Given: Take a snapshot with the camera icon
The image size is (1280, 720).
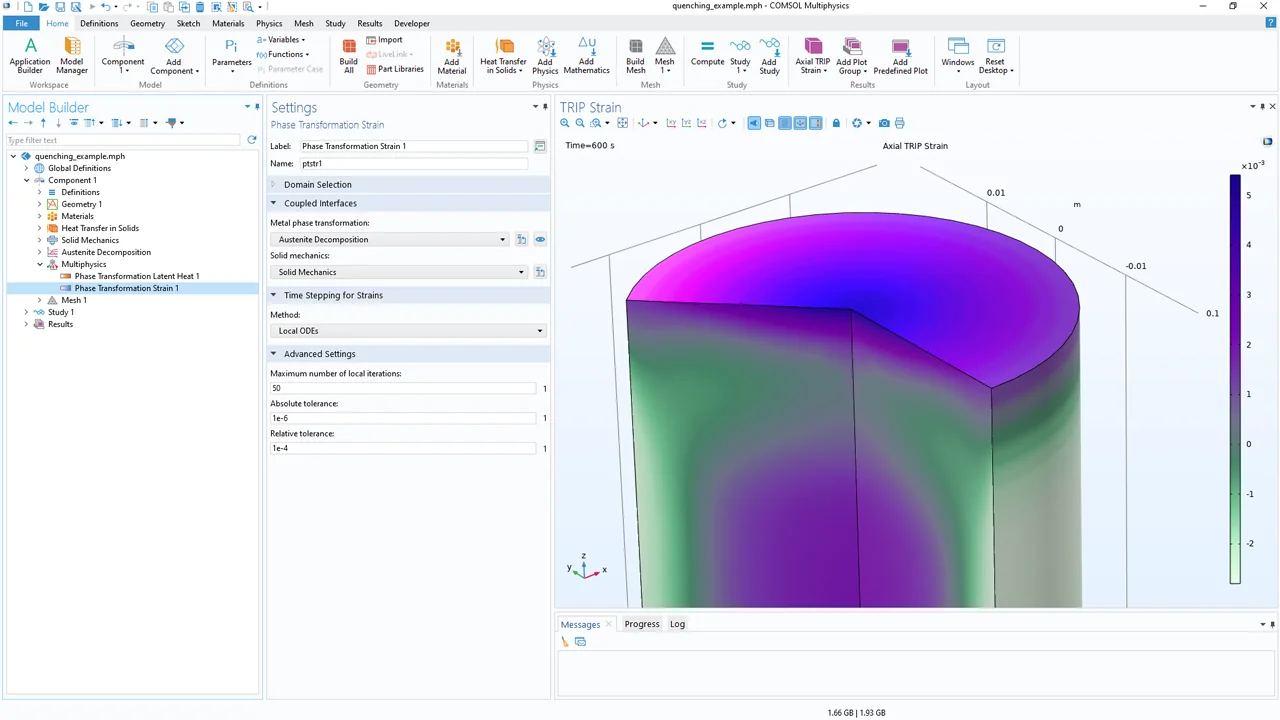Looking at the screenshot, I should coord(884,123).
